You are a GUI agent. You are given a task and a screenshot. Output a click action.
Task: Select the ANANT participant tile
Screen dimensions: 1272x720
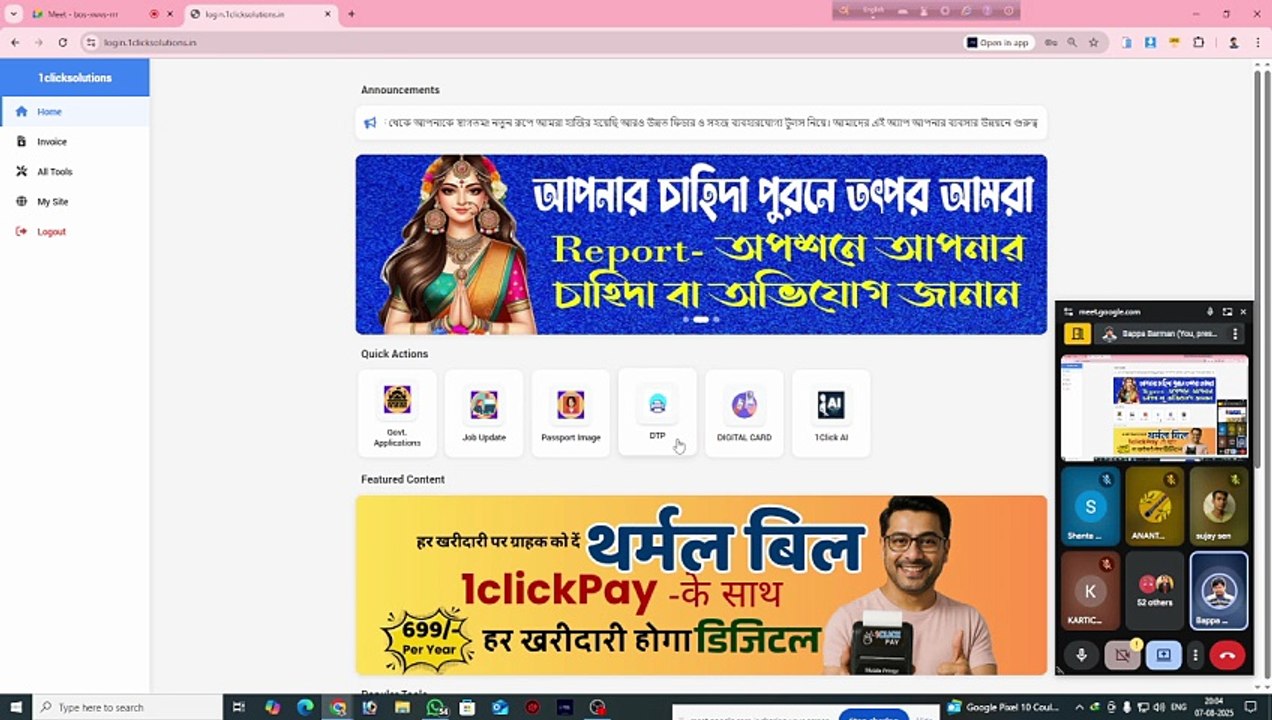tap(1154, 506)
